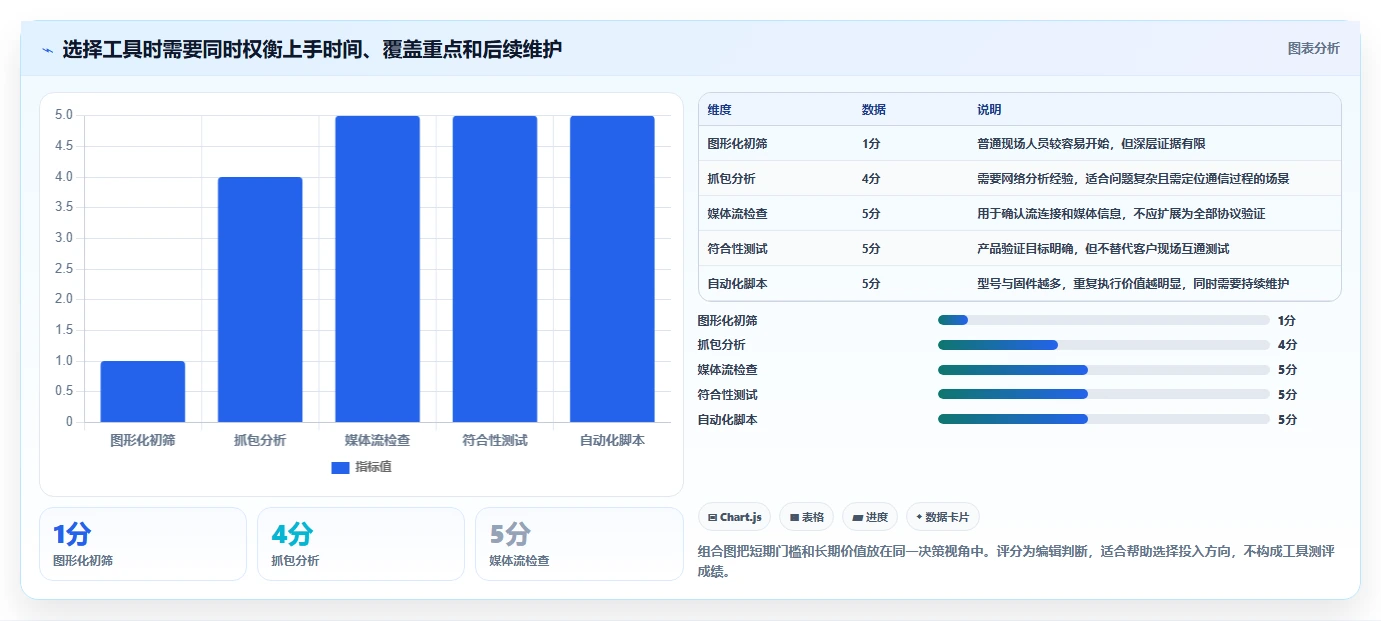Click the 图形化初筛 progress bar
This screenshot has width=1381, height=621.
(x=1104, y=320)
